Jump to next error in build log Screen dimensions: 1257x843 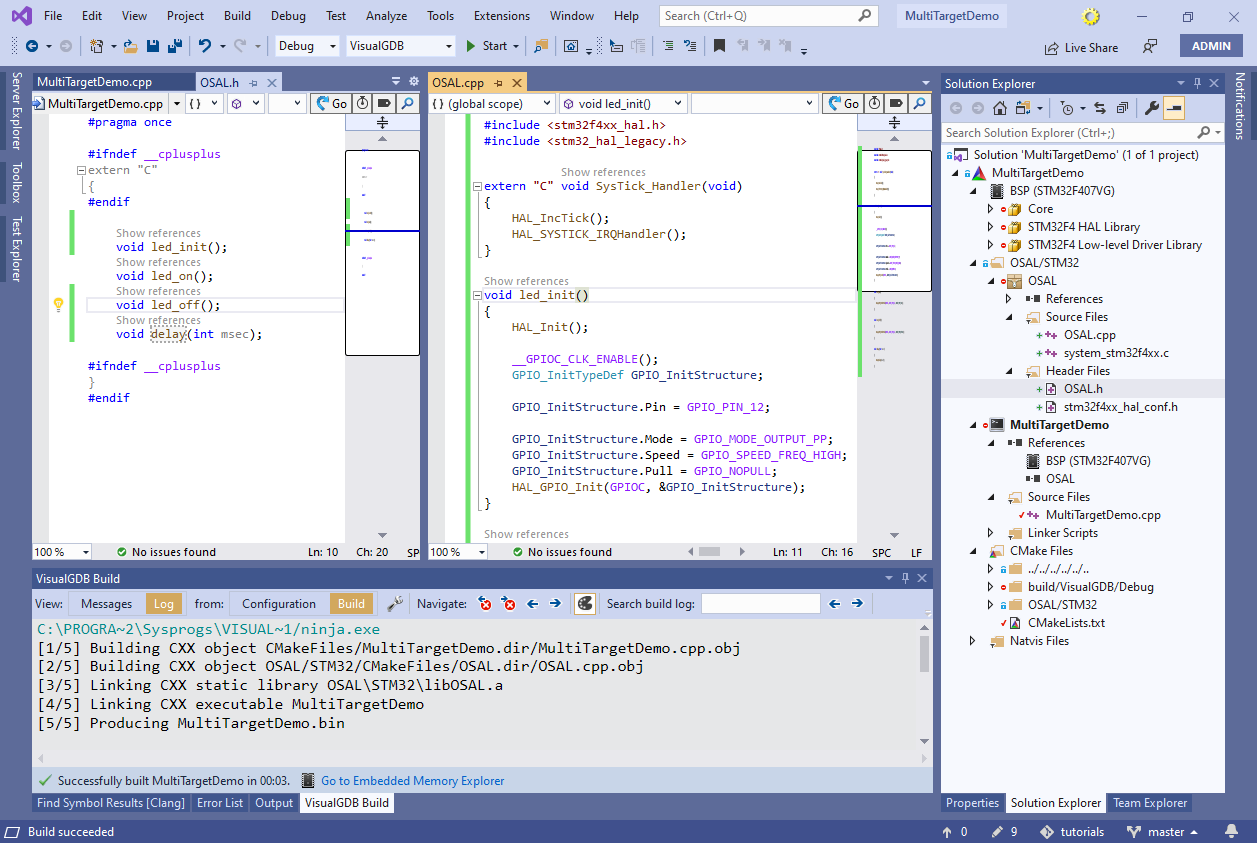[509, 604]
